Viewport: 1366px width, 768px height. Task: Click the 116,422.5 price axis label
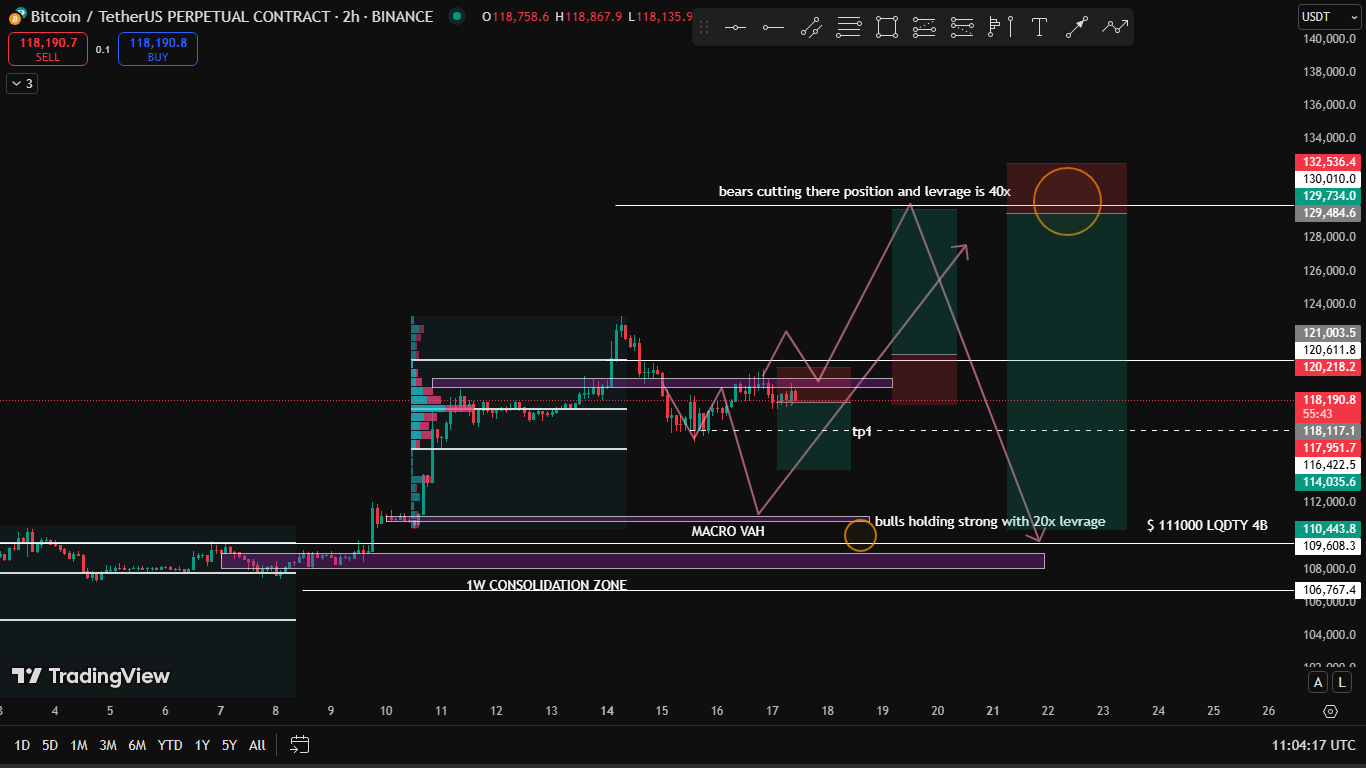pyautogui.click(x=1327, y=465)
